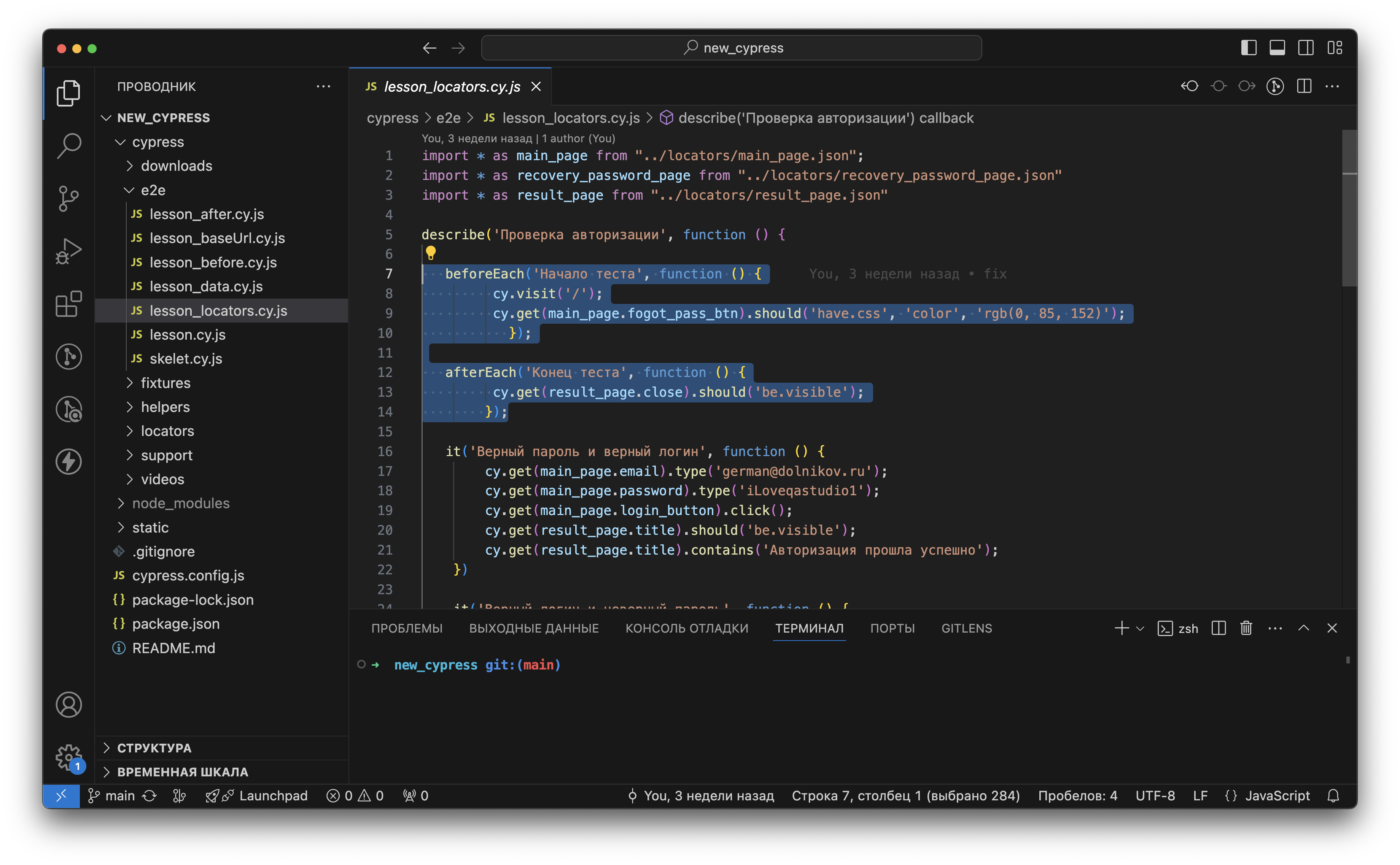Split the editor to the right
Viewport: 1400px width, 865px height.
pyautogui.click(x=1304, y=86)
